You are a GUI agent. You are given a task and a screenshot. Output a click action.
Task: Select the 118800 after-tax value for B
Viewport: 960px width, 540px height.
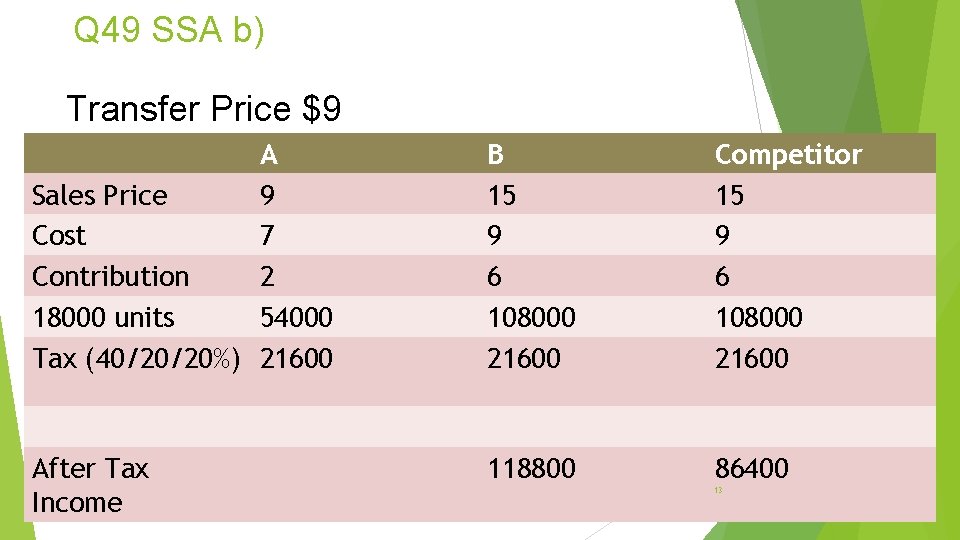(531, 468)
